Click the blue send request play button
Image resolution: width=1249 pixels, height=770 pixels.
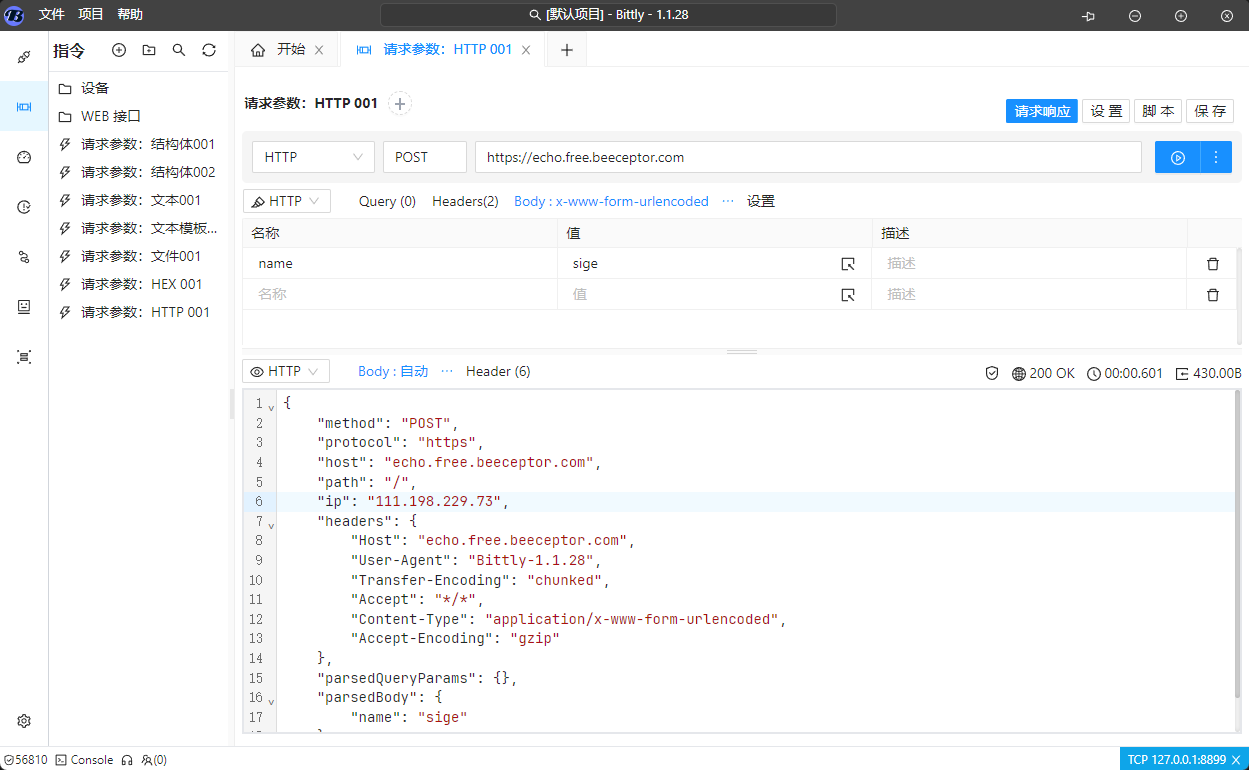click(x=1177, y=157)
